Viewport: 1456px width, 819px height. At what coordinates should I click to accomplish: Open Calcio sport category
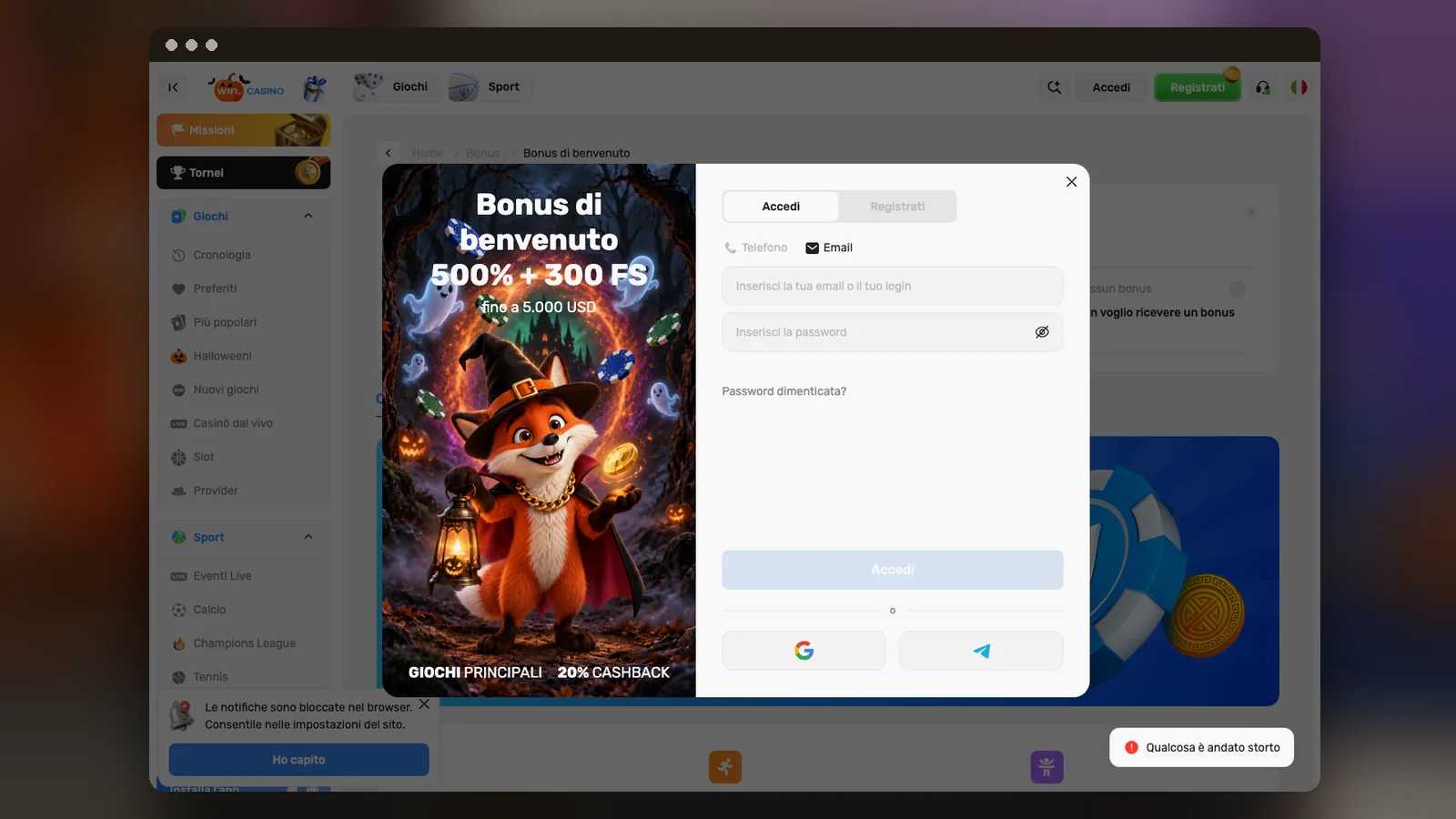(209, 610)
